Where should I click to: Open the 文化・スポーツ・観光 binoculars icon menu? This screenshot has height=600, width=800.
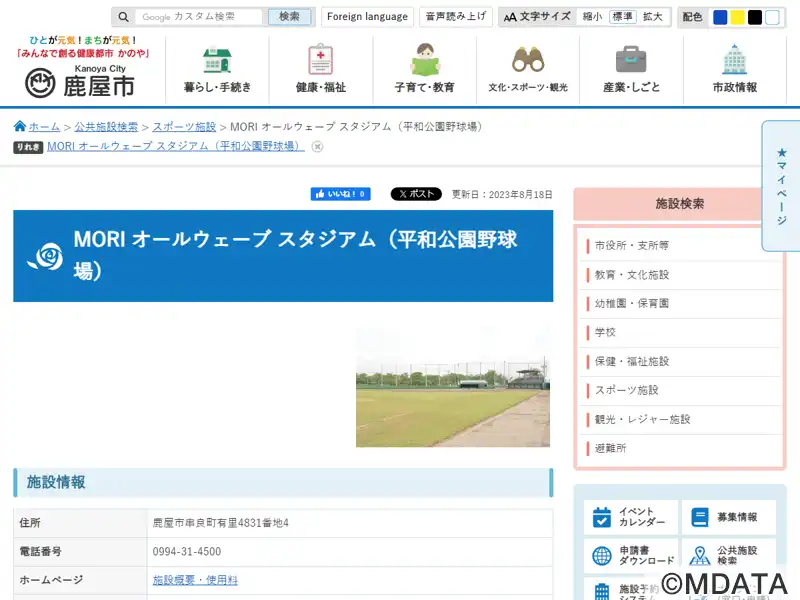[528, 60]
